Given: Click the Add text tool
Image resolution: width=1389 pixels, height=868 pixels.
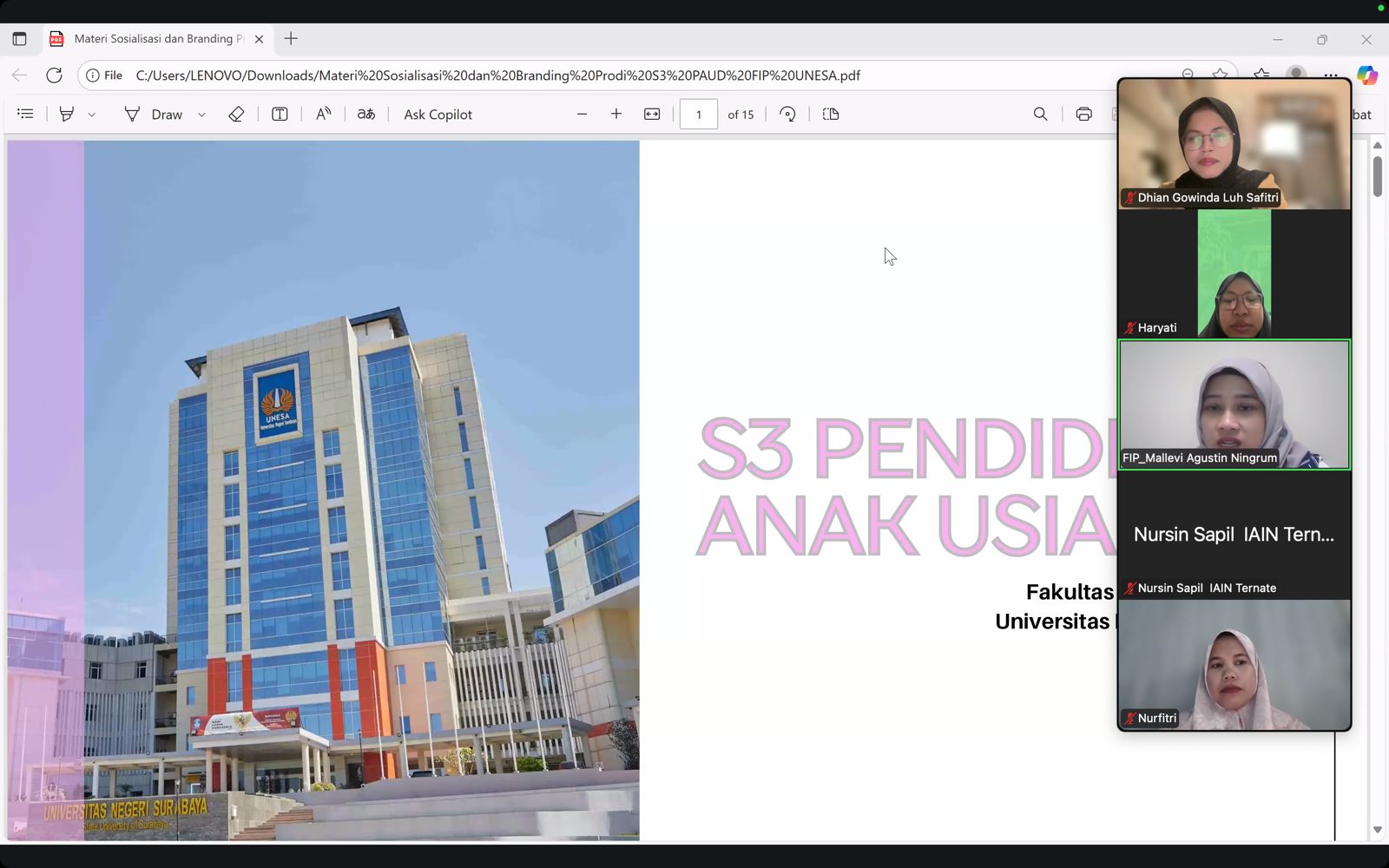Looking at the screenshot, I should (x=280, y=115).
